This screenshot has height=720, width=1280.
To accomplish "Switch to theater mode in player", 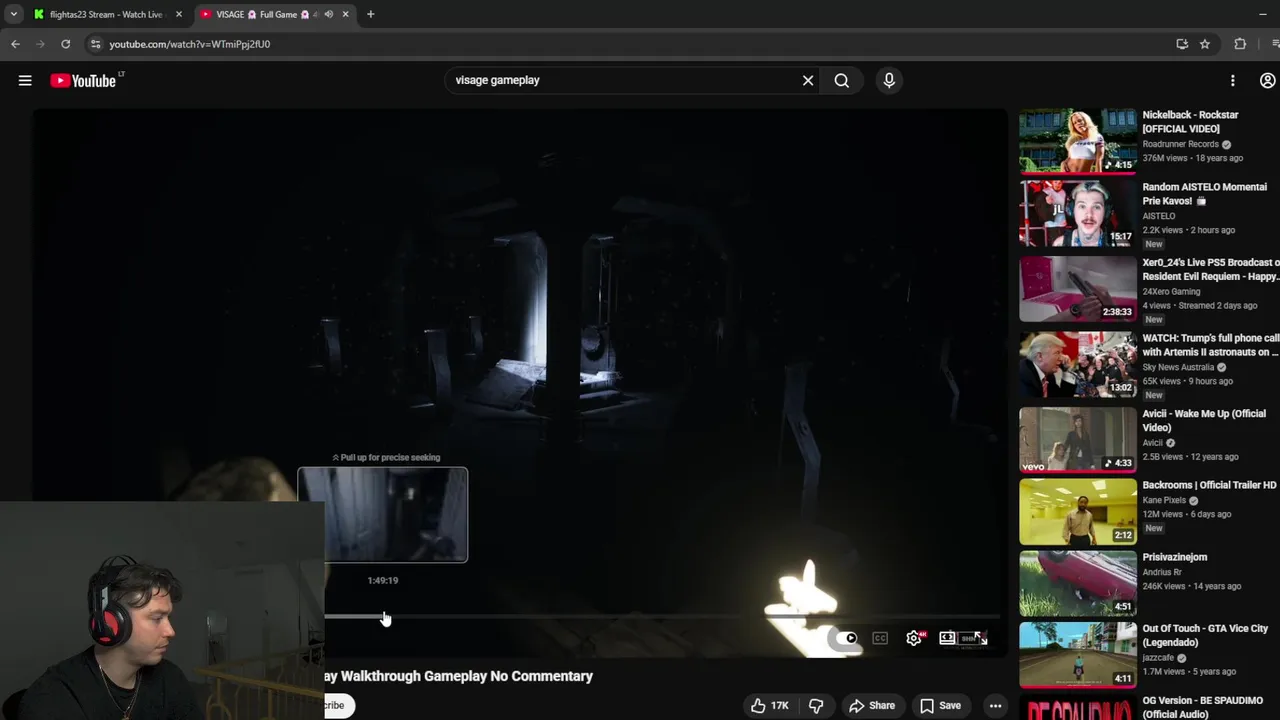I will point(947,638).
